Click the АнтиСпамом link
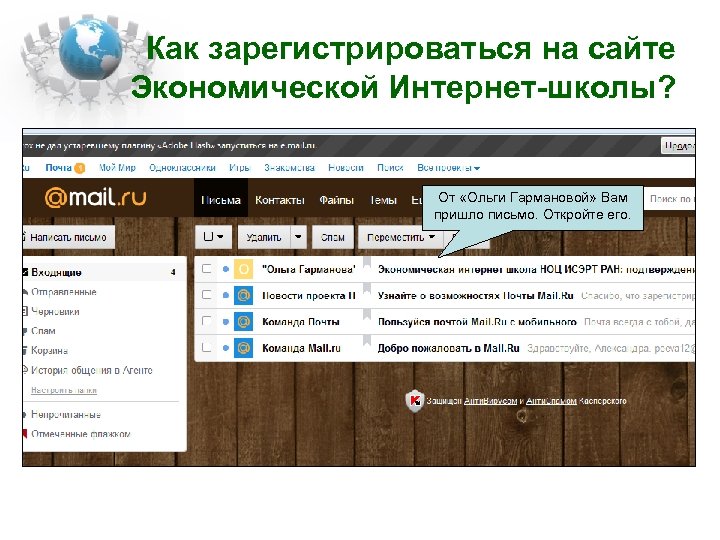Viewport: 720px width, 540px height. pyautogui.click(x=551, y=401)
